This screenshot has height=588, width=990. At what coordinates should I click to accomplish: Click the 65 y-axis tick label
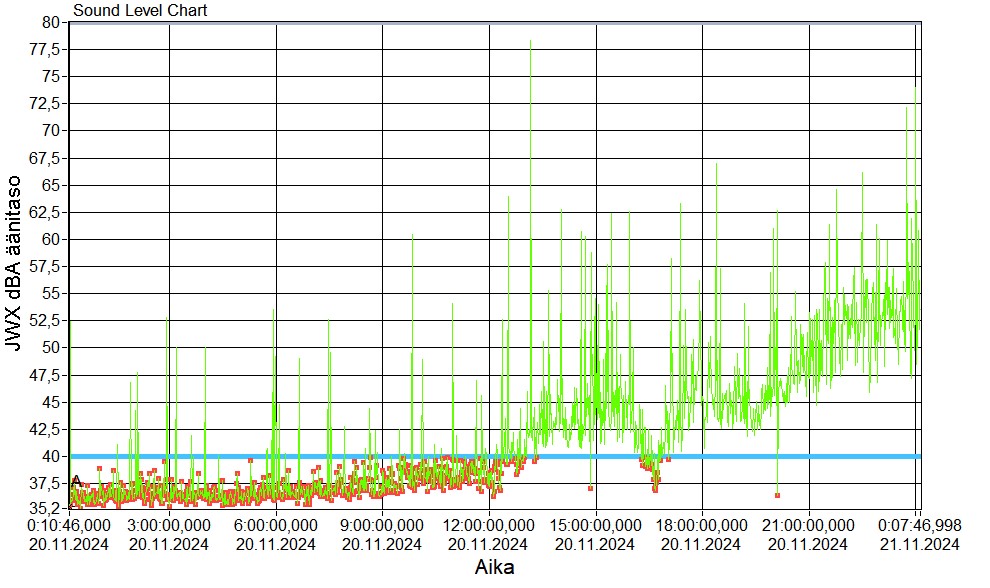(51, 185)
